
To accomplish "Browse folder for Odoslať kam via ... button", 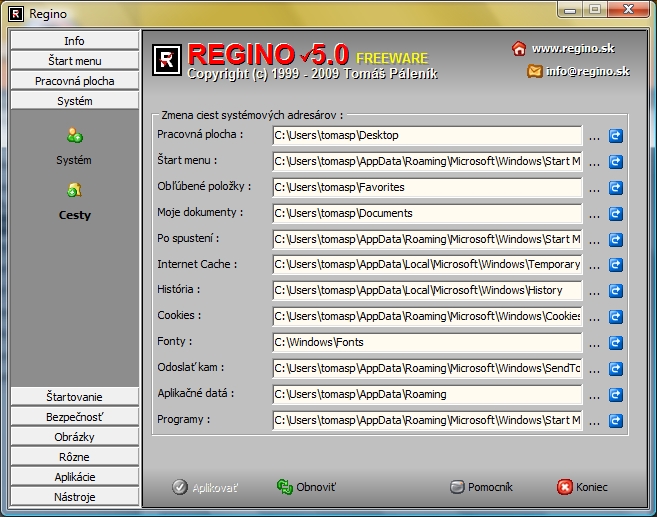I will pyautogui.click(x=594, y=371).
